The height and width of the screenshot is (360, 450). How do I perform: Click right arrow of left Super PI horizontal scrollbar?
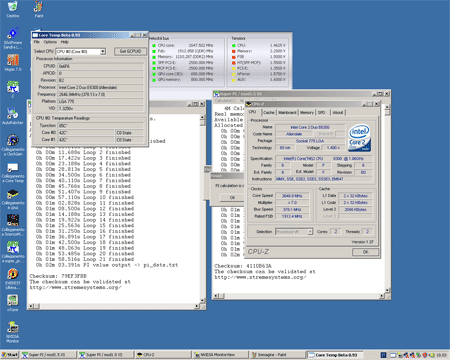click(x=197, y=306)
